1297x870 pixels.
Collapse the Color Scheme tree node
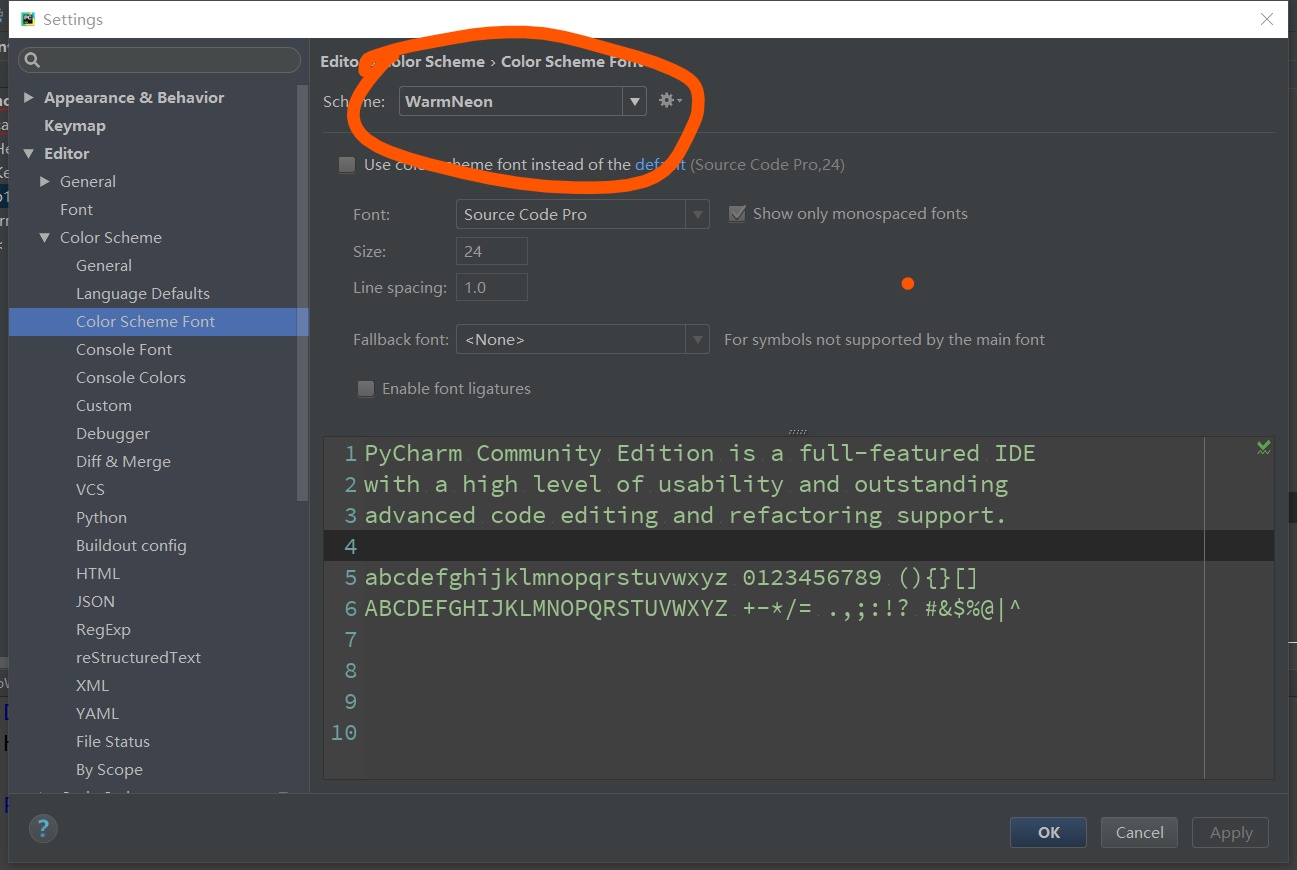pos(45,237)
